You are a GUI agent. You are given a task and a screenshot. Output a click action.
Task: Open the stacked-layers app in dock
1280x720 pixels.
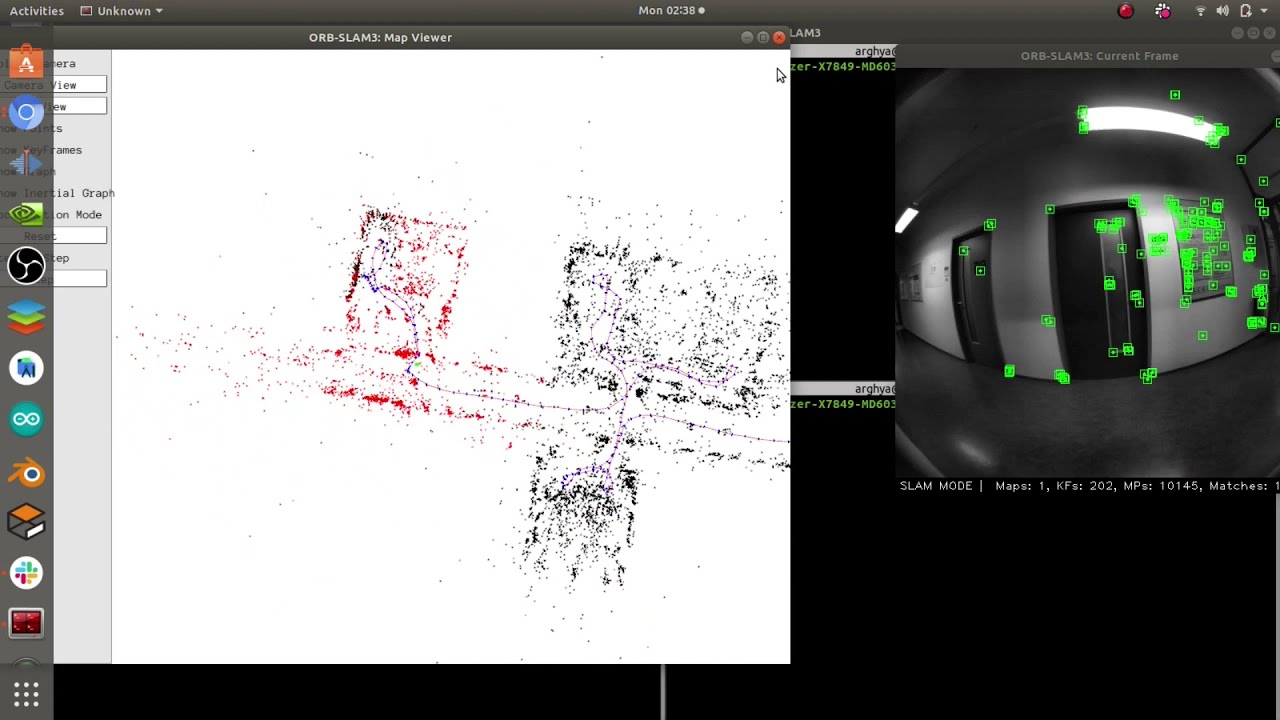click(x=26, y=317)
